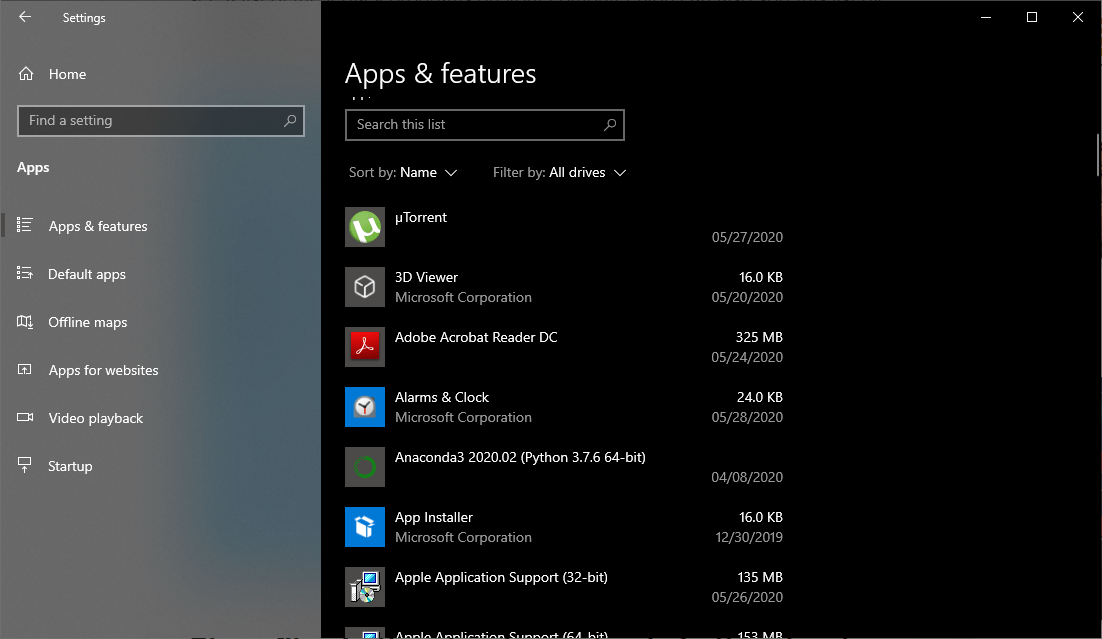Screen dimensions: 1102x639
Task: Maximize the Settings window
Action: tap(1032, 17)
